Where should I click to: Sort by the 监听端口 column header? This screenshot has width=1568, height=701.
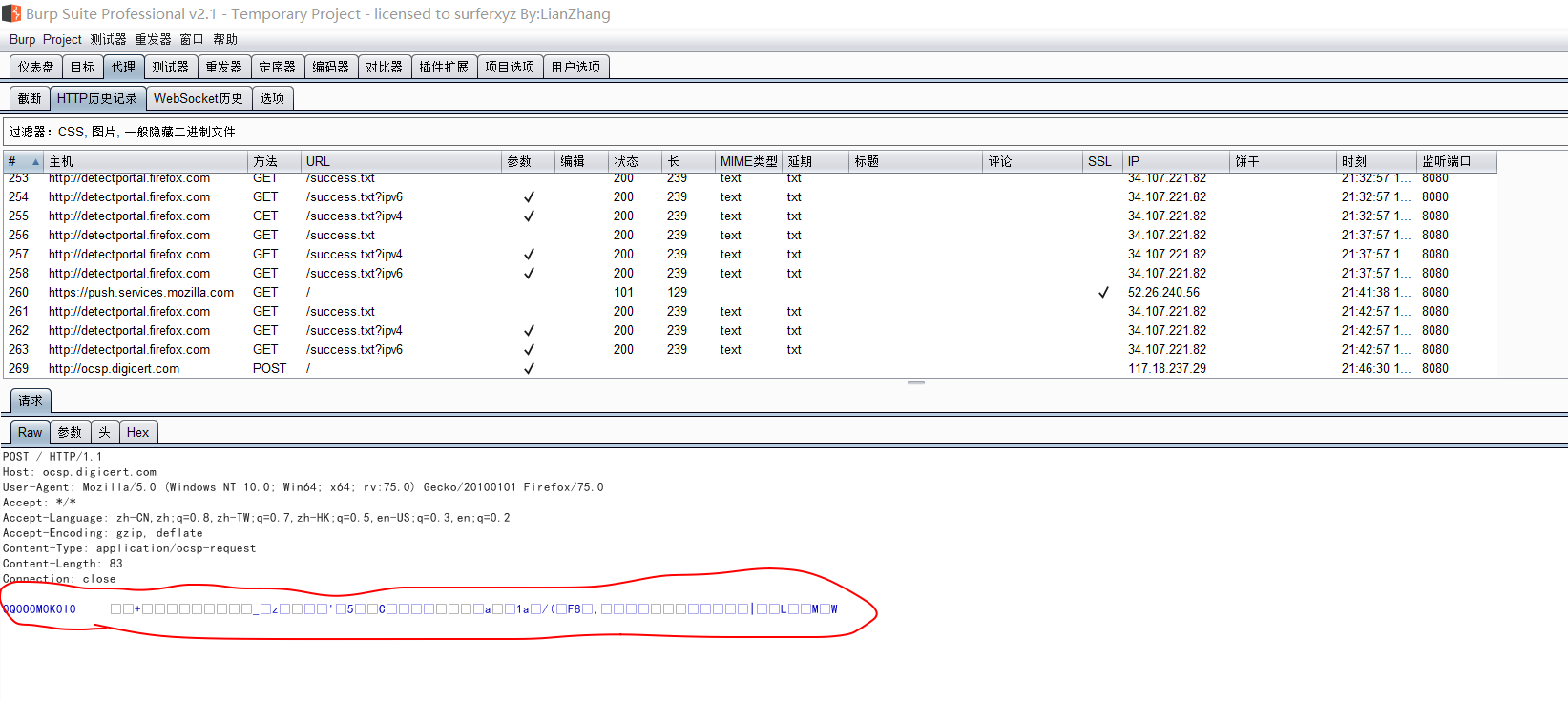pyautogui.click(x=1455, y=161)
